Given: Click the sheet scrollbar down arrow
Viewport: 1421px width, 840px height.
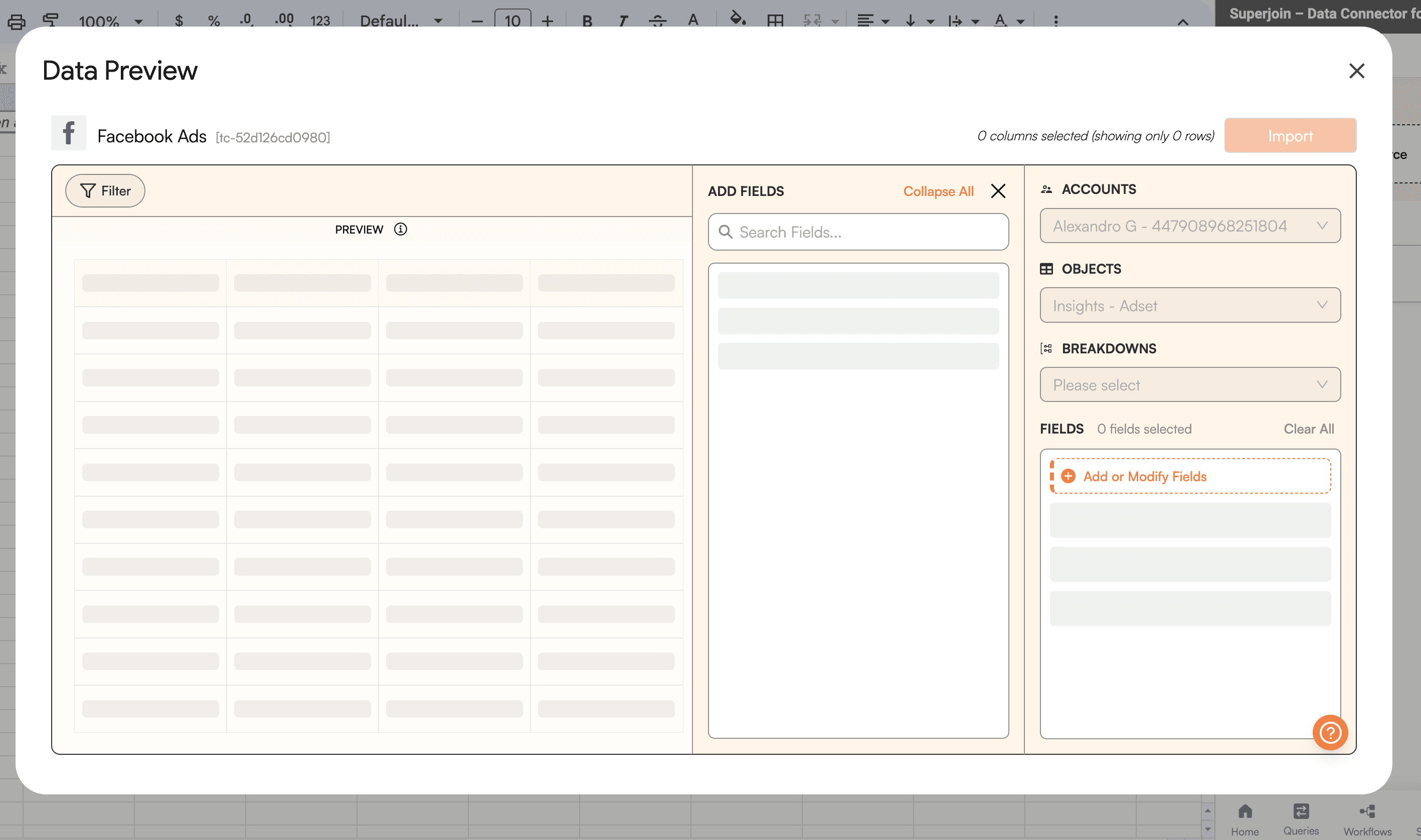Looking at the screenshot, I should click(x=1207, y=830).
